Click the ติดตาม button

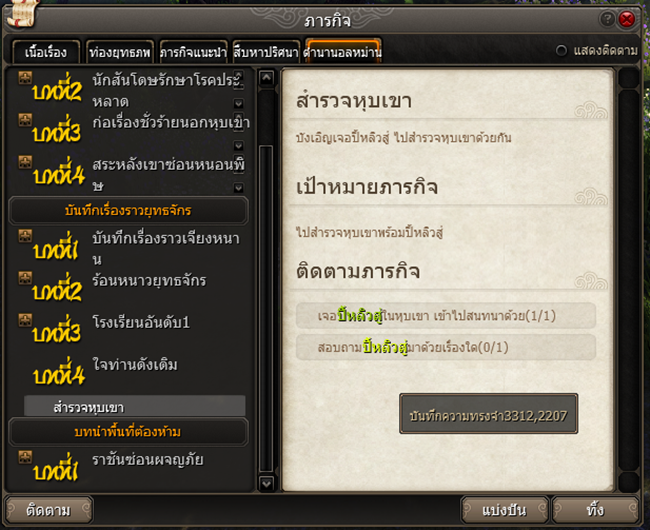49,510
